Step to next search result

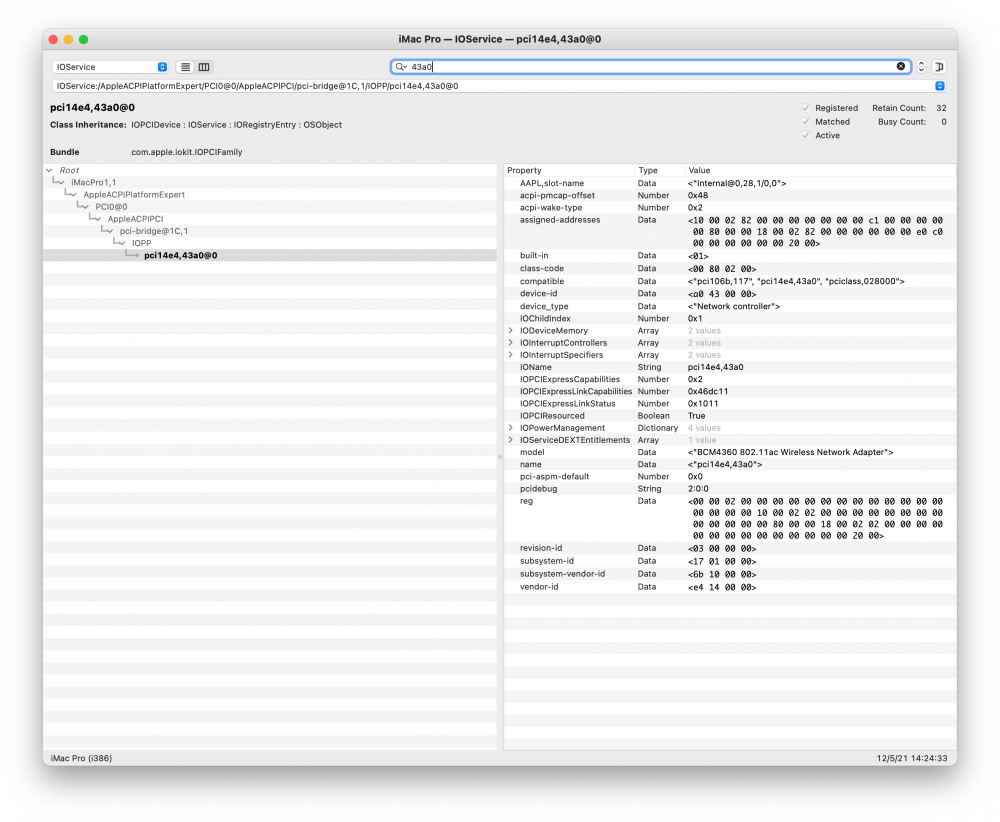click(x=922, y=70)
